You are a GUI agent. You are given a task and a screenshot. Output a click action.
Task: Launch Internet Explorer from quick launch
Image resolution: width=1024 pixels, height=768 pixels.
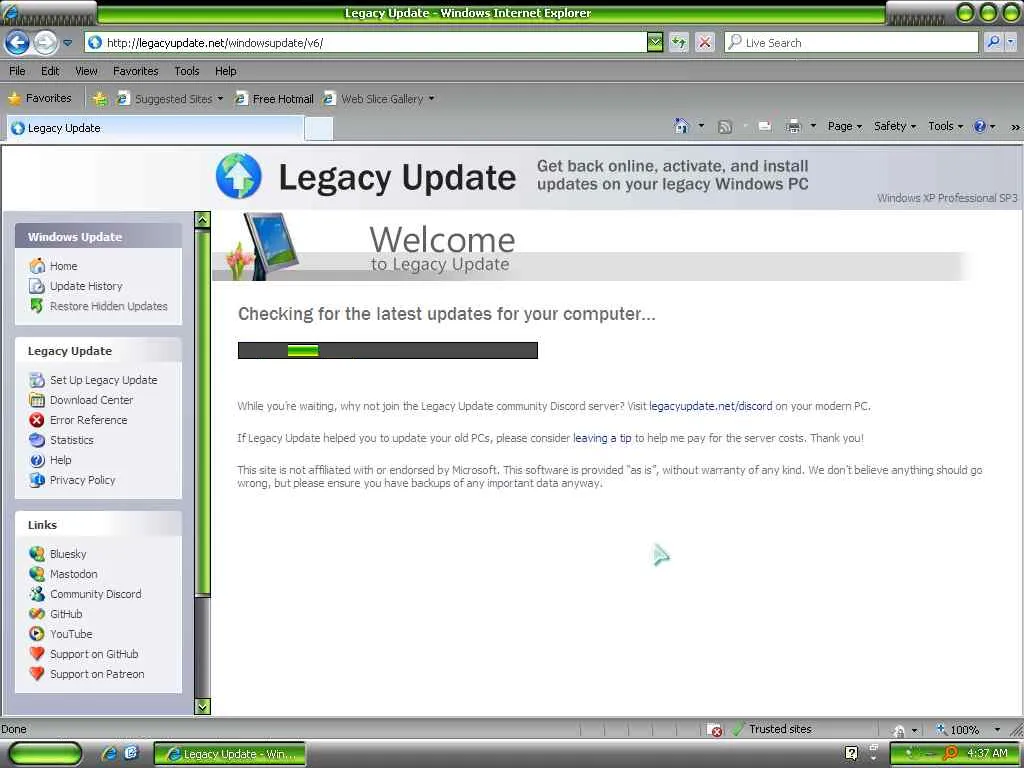109,754
